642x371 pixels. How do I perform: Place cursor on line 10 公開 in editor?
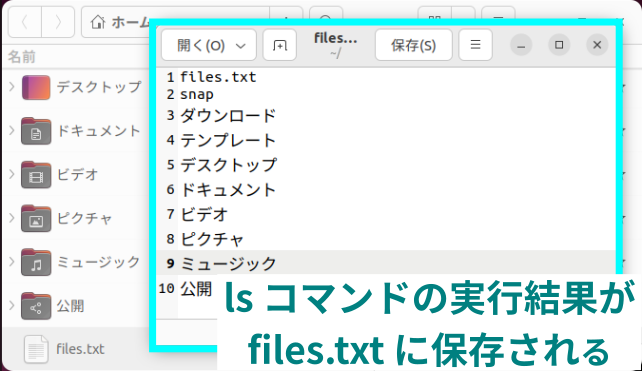click(x=196, y=289)
